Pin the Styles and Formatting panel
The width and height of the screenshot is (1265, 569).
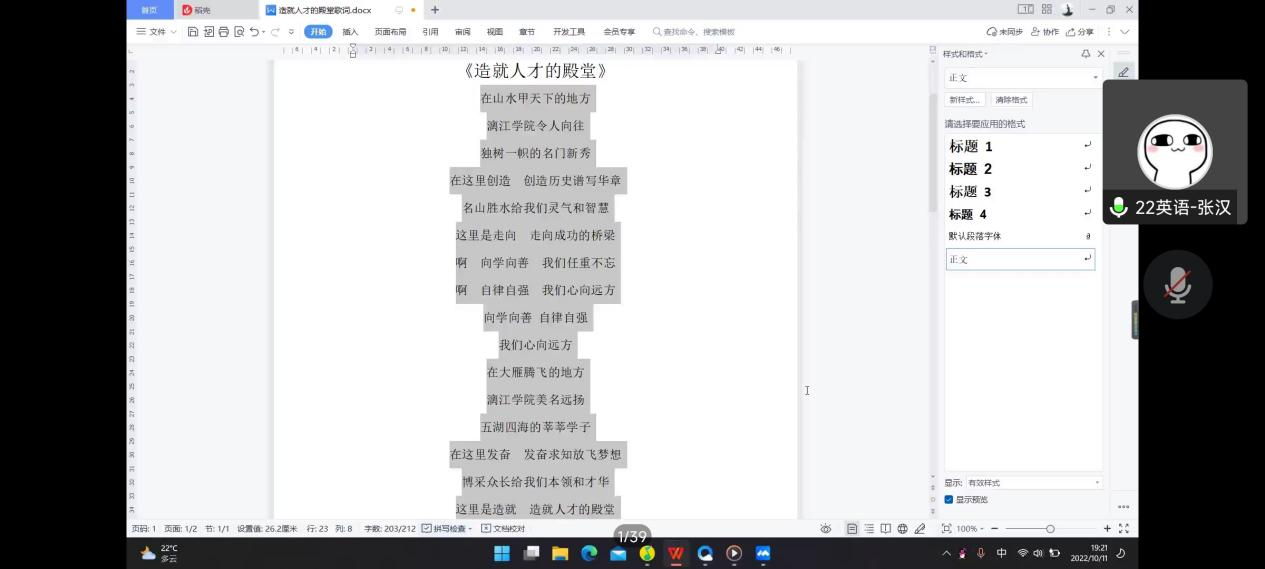point(1086,54)
